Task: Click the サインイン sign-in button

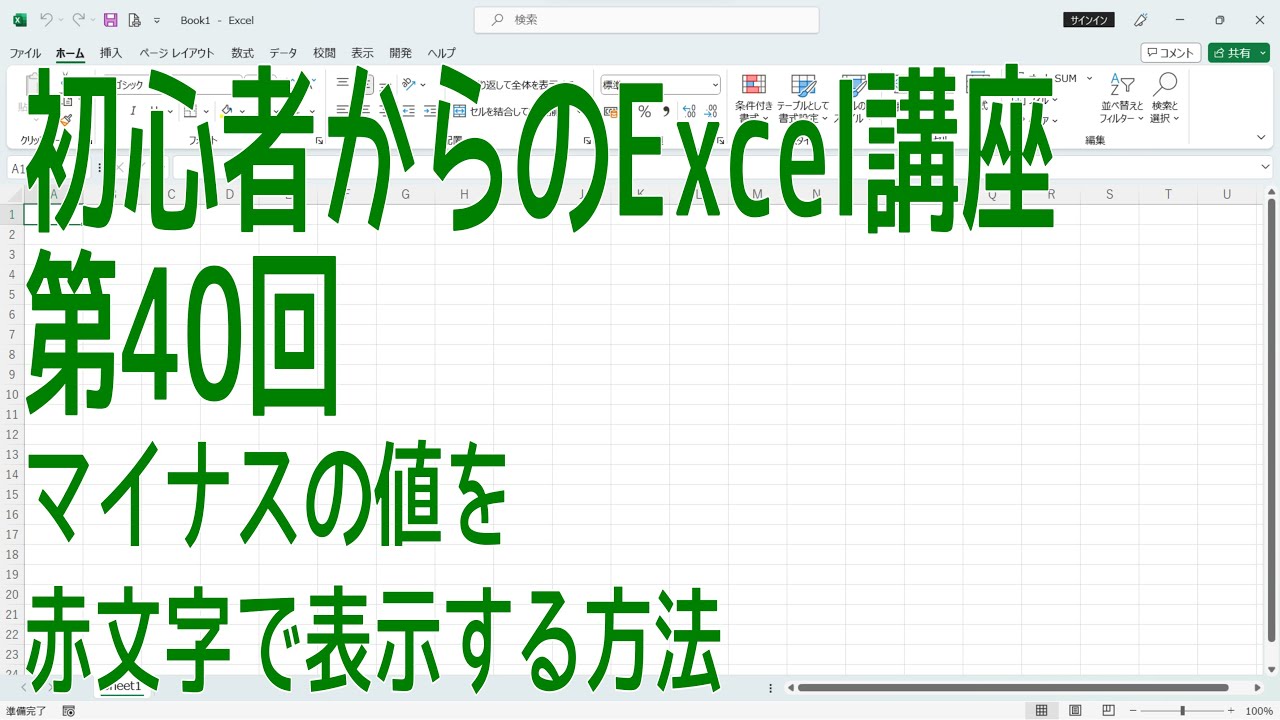Action: pyautogui.click(x=1090, y=20)
